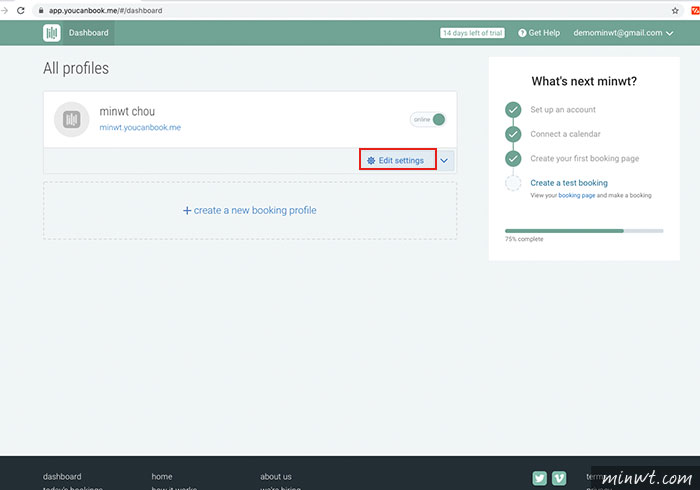700x490 pixels.
Task: Click the YouCanBook.me logo icon
Action: click(x=52, y=33)
